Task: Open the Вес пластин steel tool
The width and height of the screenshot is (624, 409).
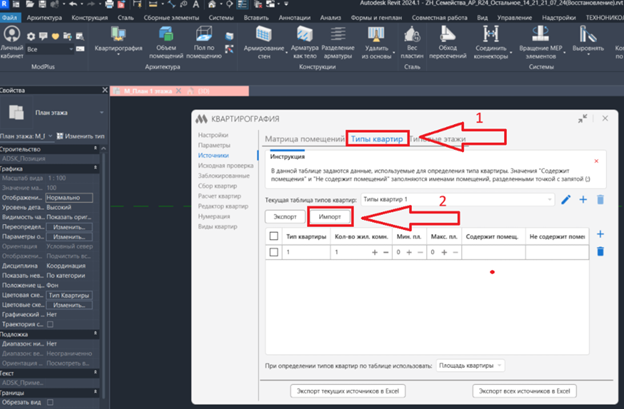Action: point(412,42)
